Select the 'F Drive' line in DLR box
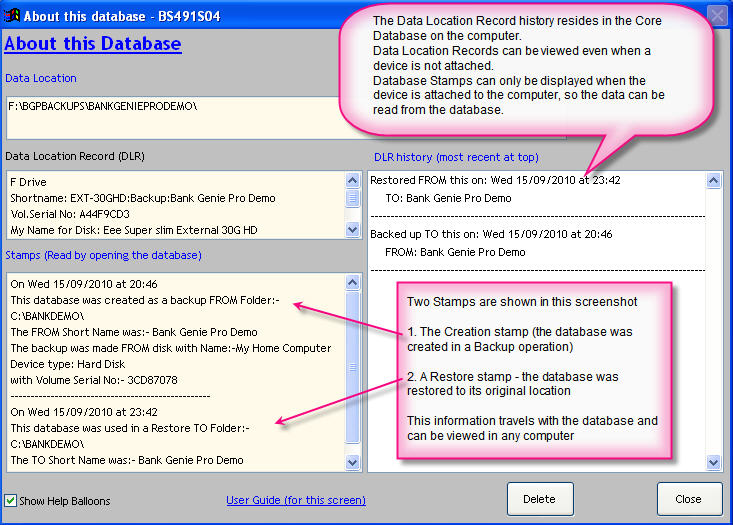Screen dimensions: 733x525 tap(28, 182)
